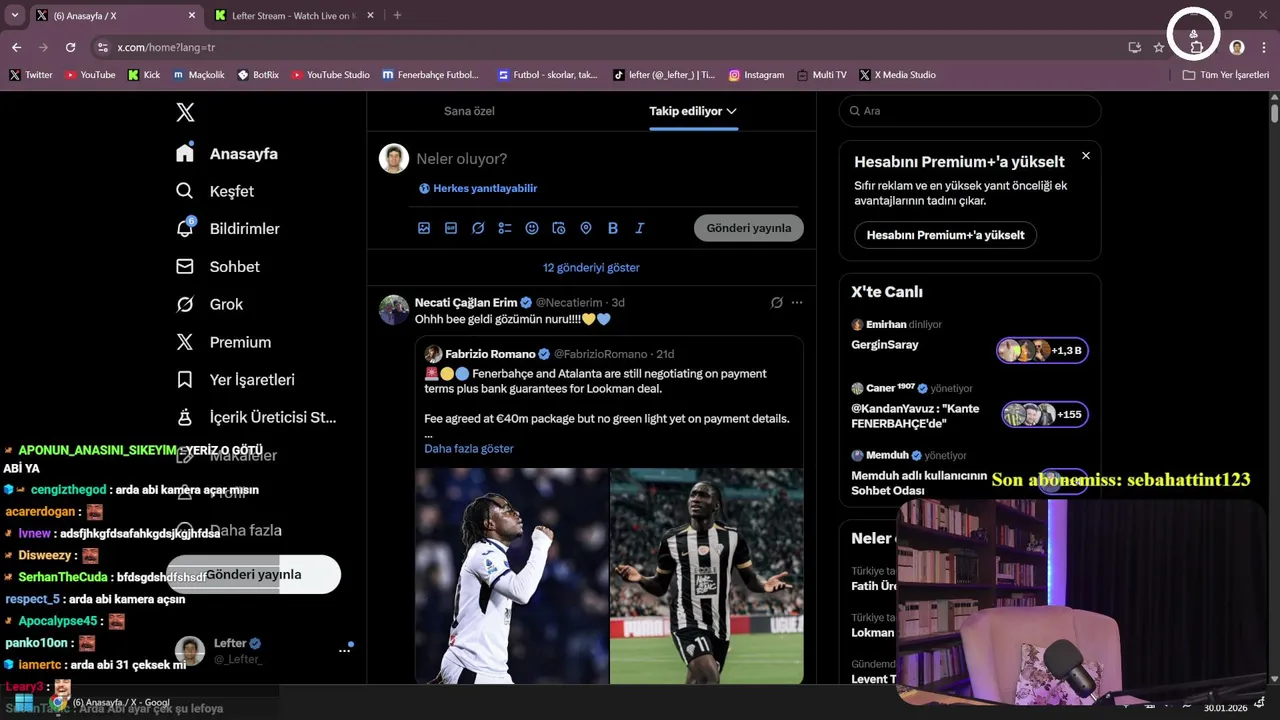Toggle bold text in the composer
The image size is (1280, 720).
click(x=613, y=228)
